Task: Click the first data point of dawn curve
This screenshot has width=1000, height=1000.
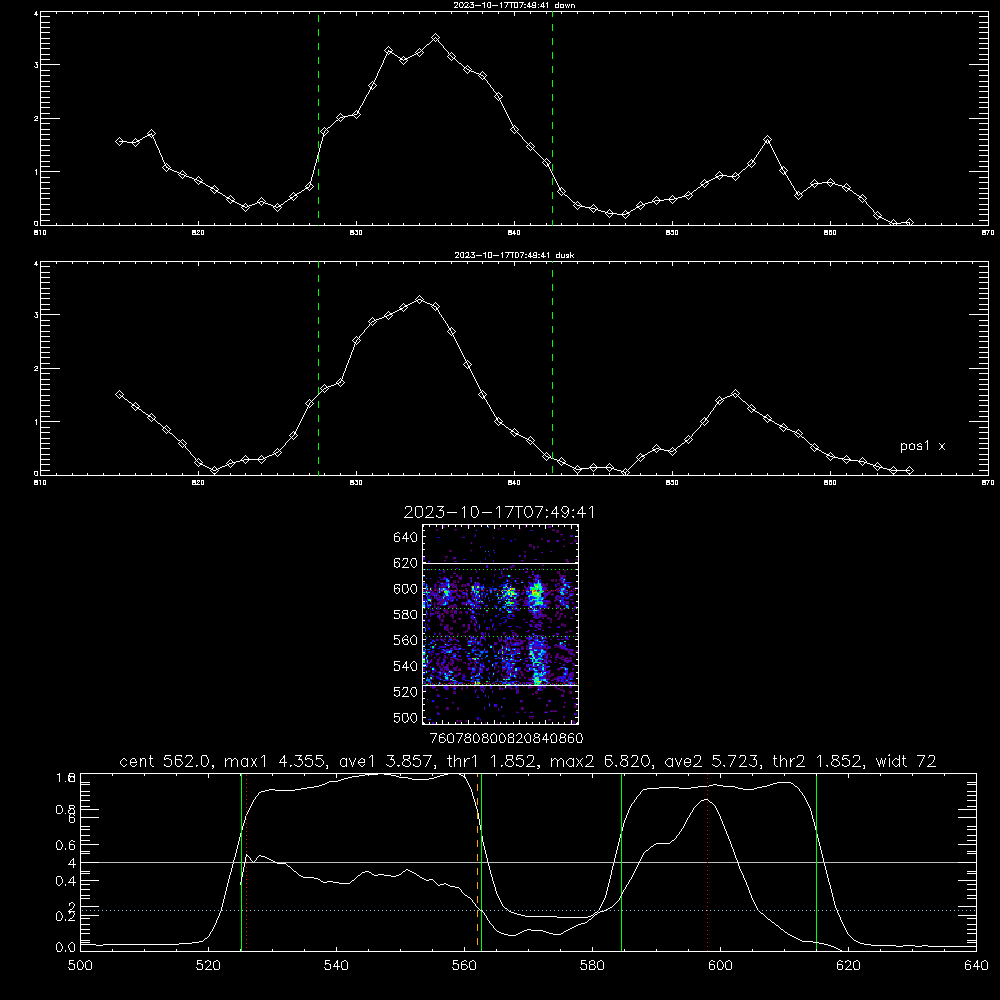Action: (x=119, y=142)
